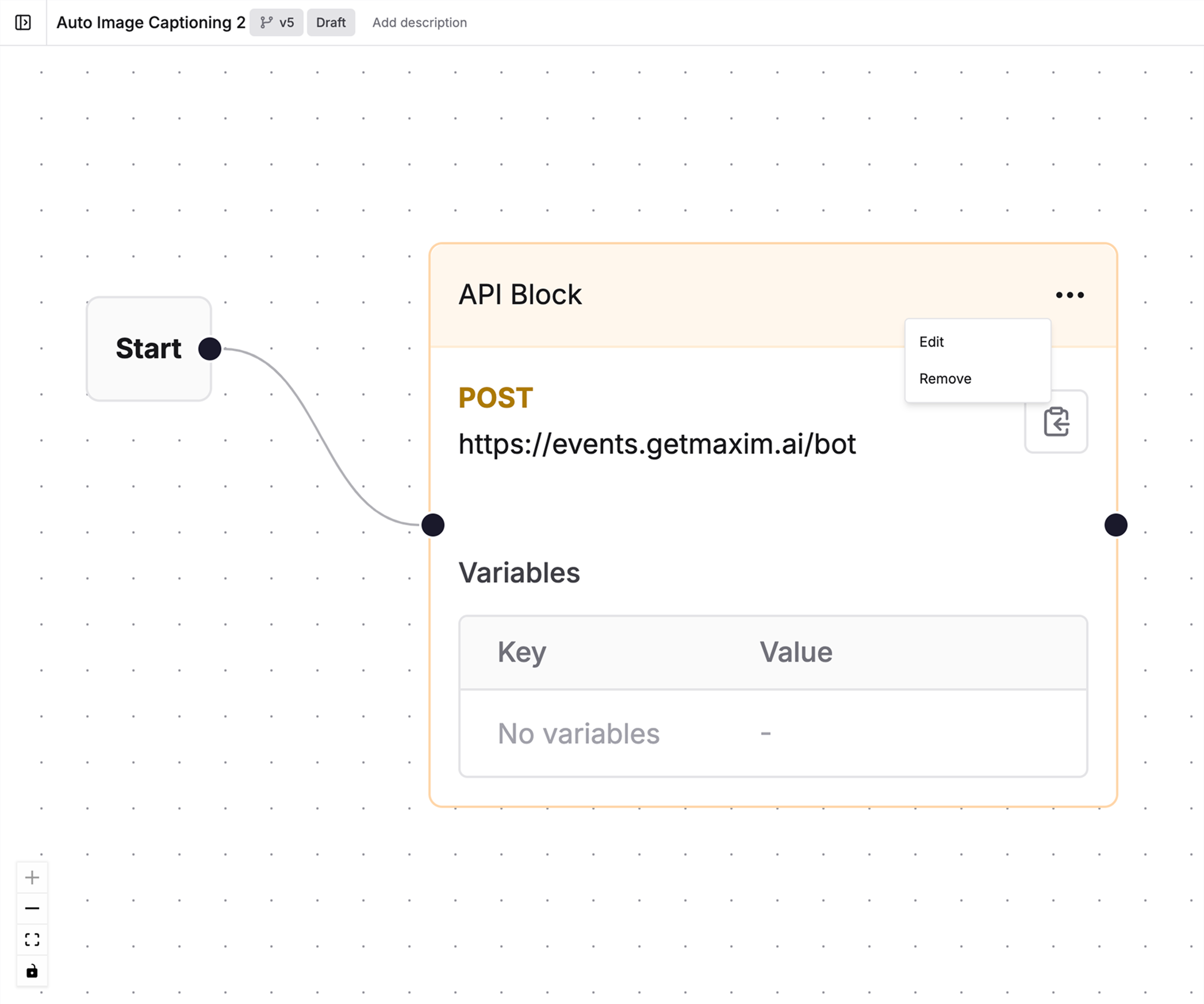Expand the left sidebar panel
This screenshot has width=1204, height=1004.
tap(23, 22)
